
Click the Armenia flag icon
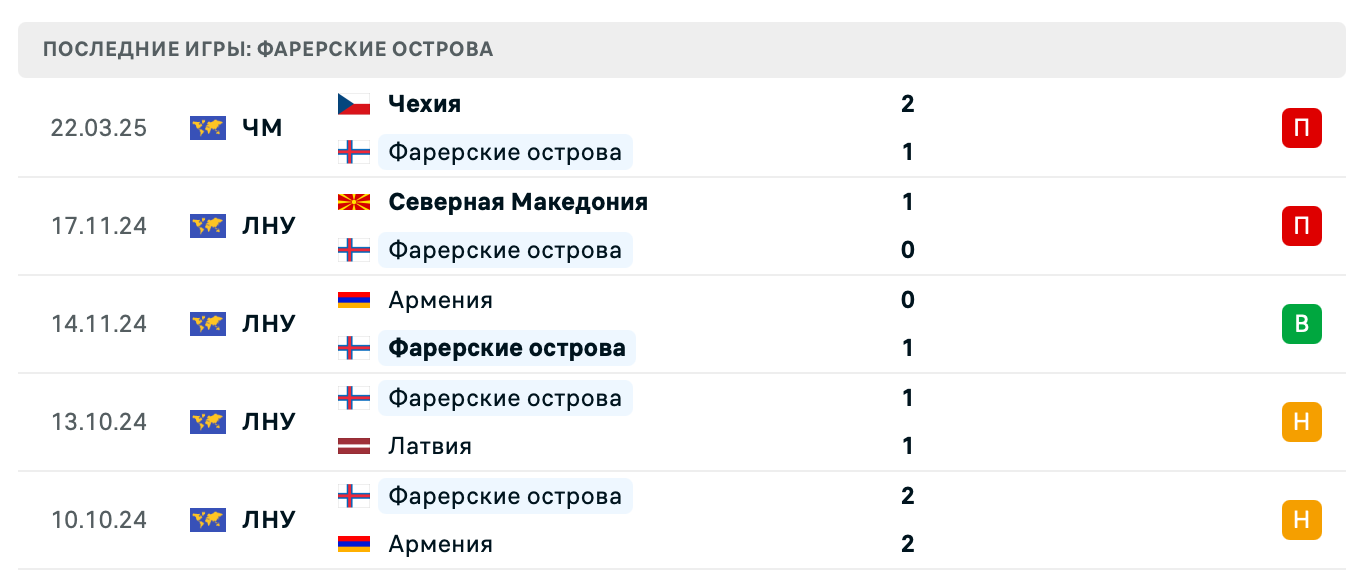[x=355, y=299]
